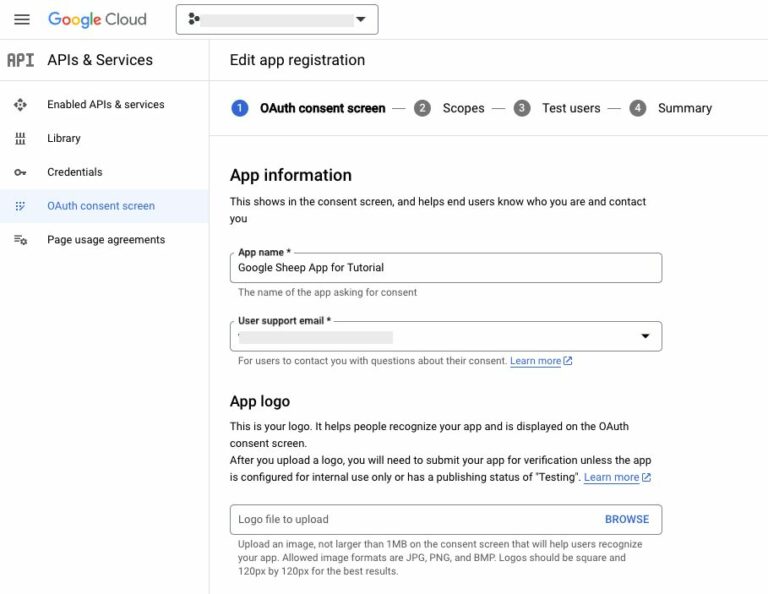Jump to step 4 Summary
Screen dimensions: 768x594
tap(671, 108)
